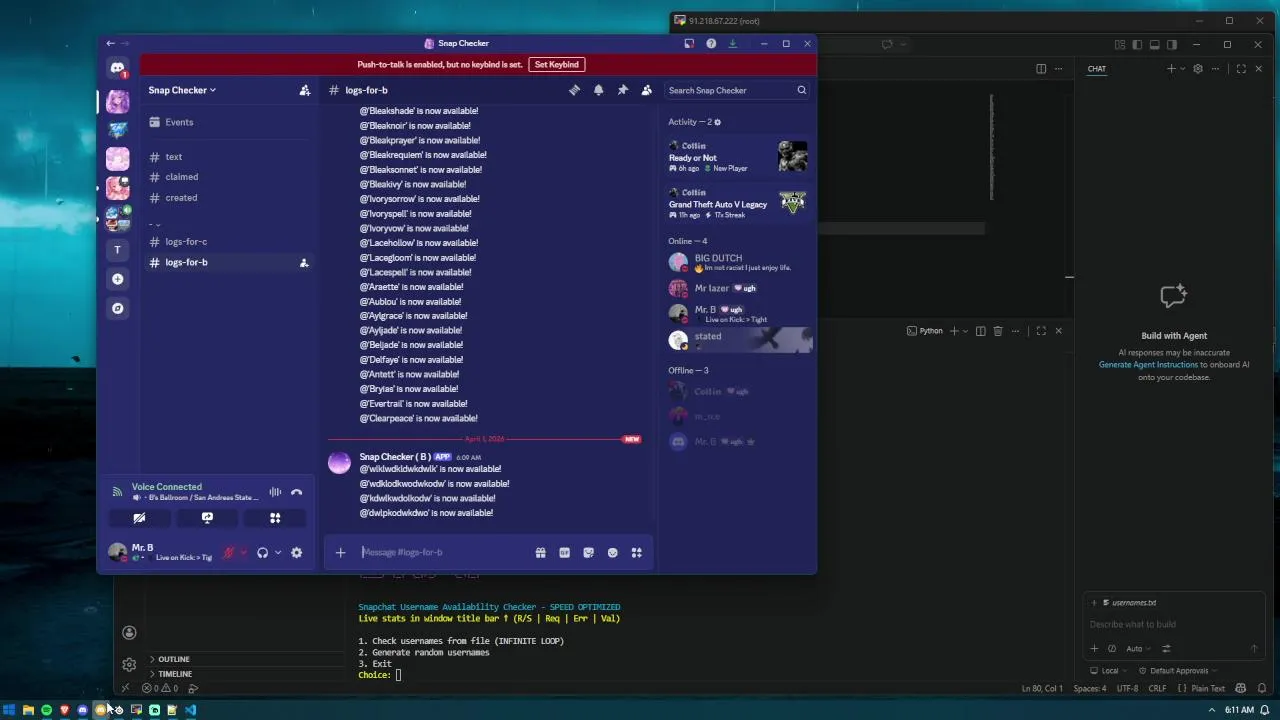
Task: Open Ready or Not activity thumbnail
Action: click(x=792, y=155)
